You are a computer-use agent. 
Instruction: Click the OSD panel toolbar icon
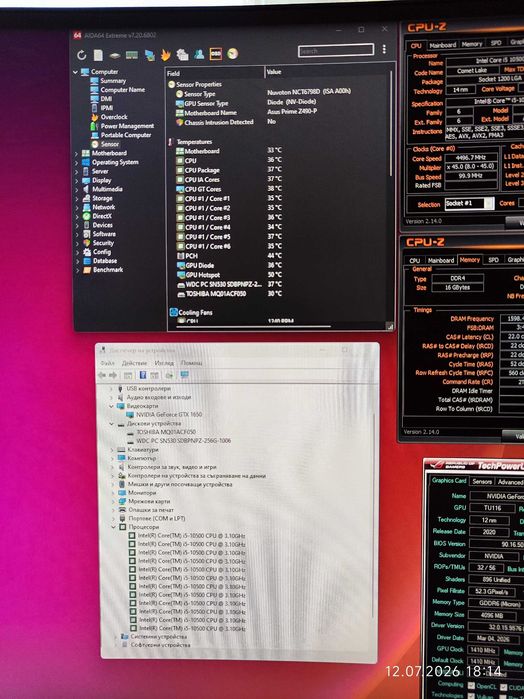216,54
